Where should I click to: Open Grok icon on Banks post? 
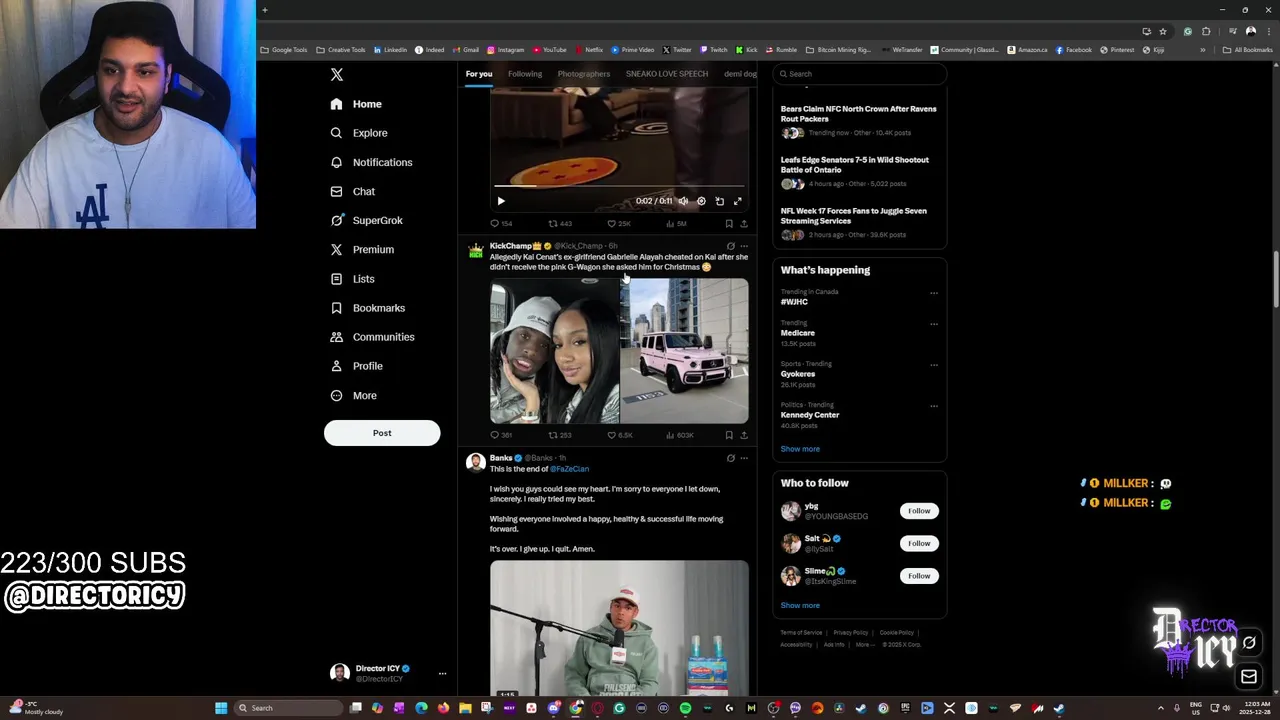pyautogui.click(x=730, y=458)
